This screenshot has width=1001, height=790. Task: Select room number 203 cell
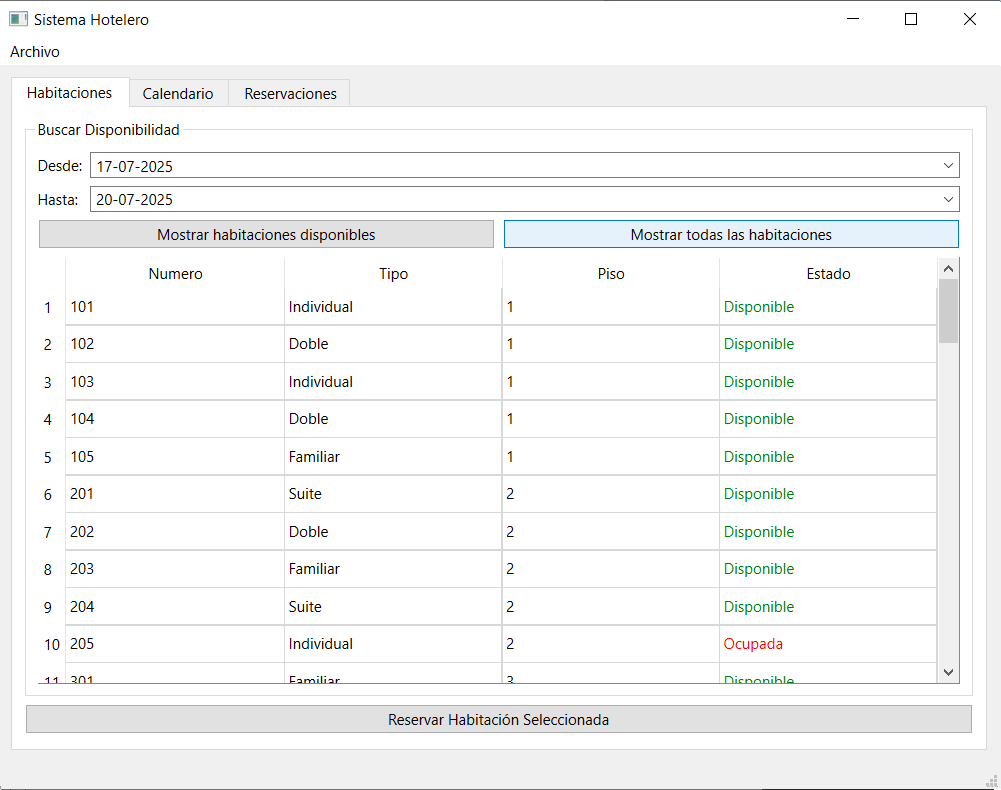point(175,568)
